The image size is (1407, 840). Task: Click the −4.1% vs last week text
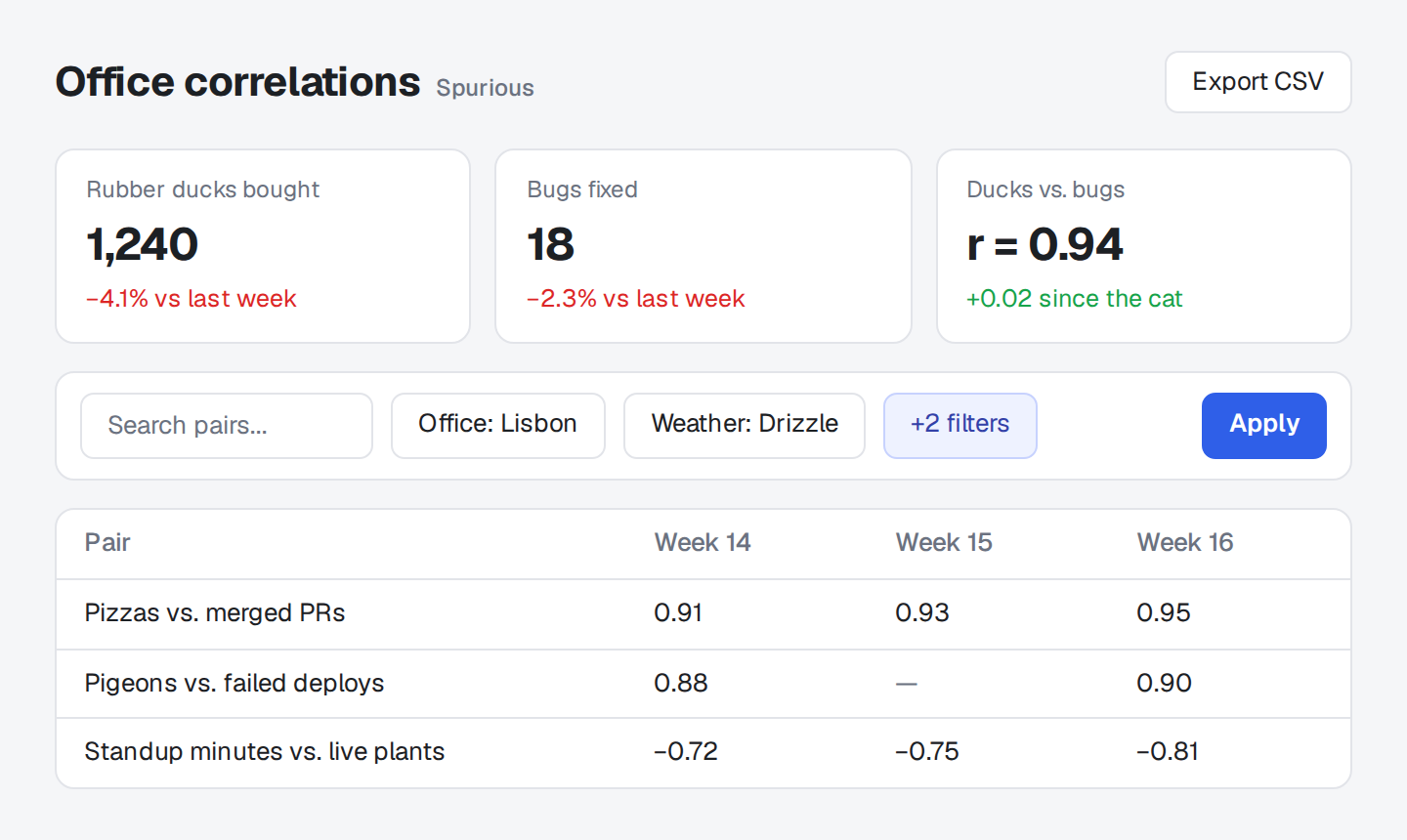coord(192,299)
